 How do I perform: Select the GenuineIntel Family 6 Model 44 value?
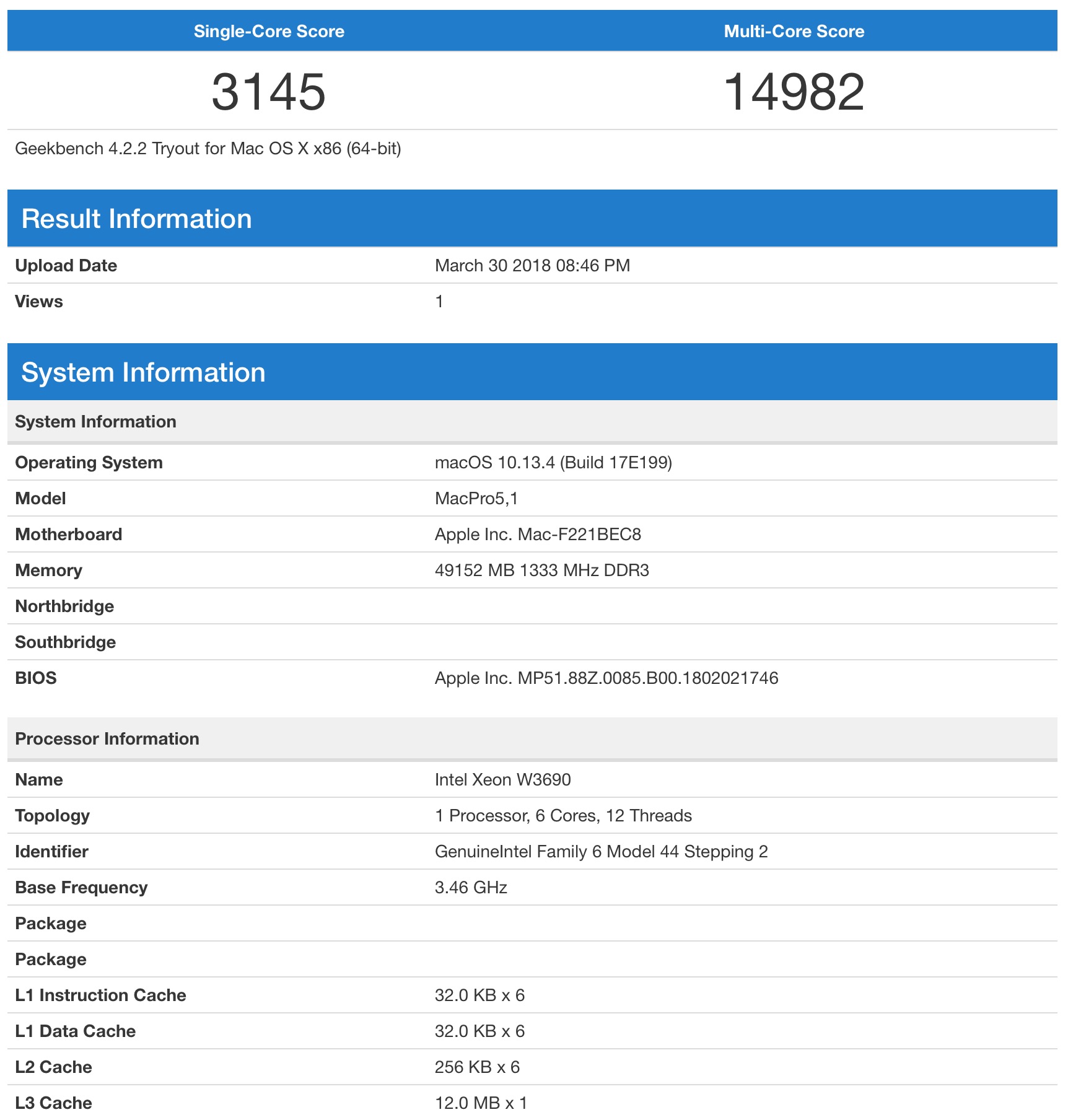(x=557, y=852)
